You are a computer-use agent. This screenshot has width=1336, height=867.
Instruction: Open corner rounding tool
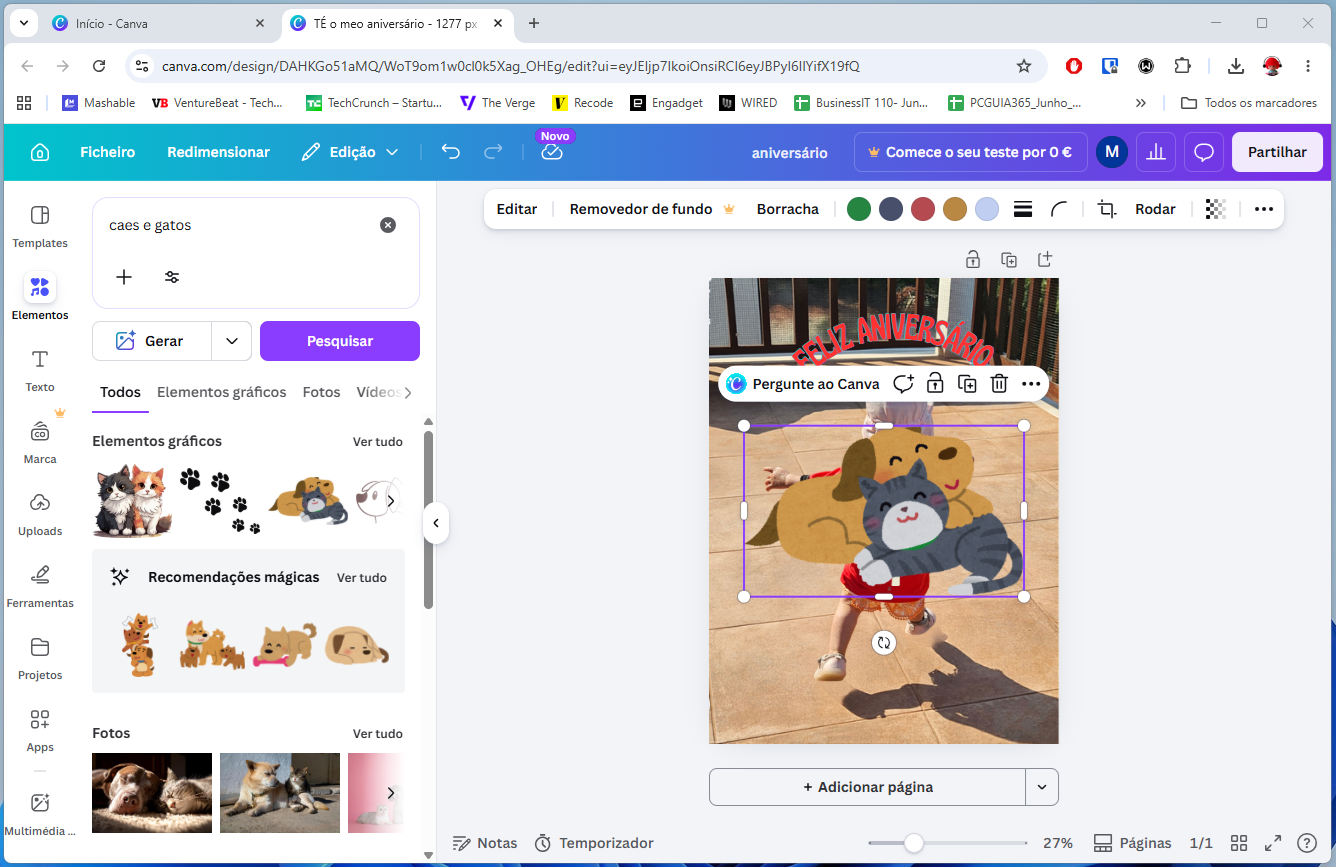pyautogui.click(x=1059, y=209)
